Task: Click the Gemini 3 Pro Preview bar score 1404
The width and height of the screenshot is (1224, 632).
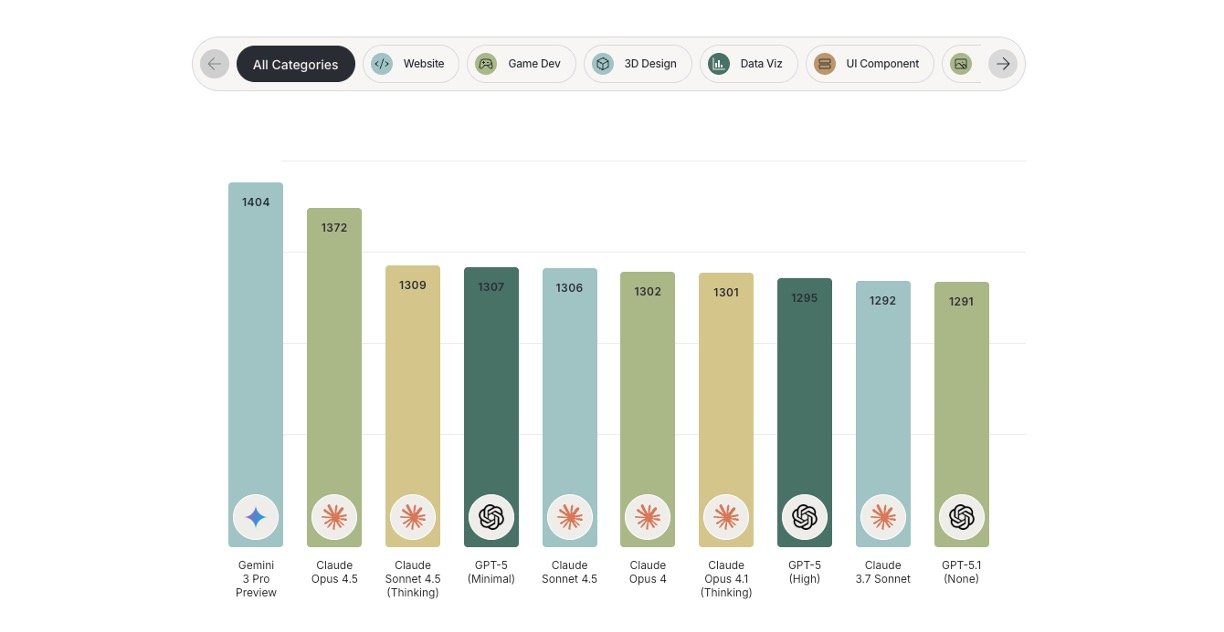Action: point(256,202)
